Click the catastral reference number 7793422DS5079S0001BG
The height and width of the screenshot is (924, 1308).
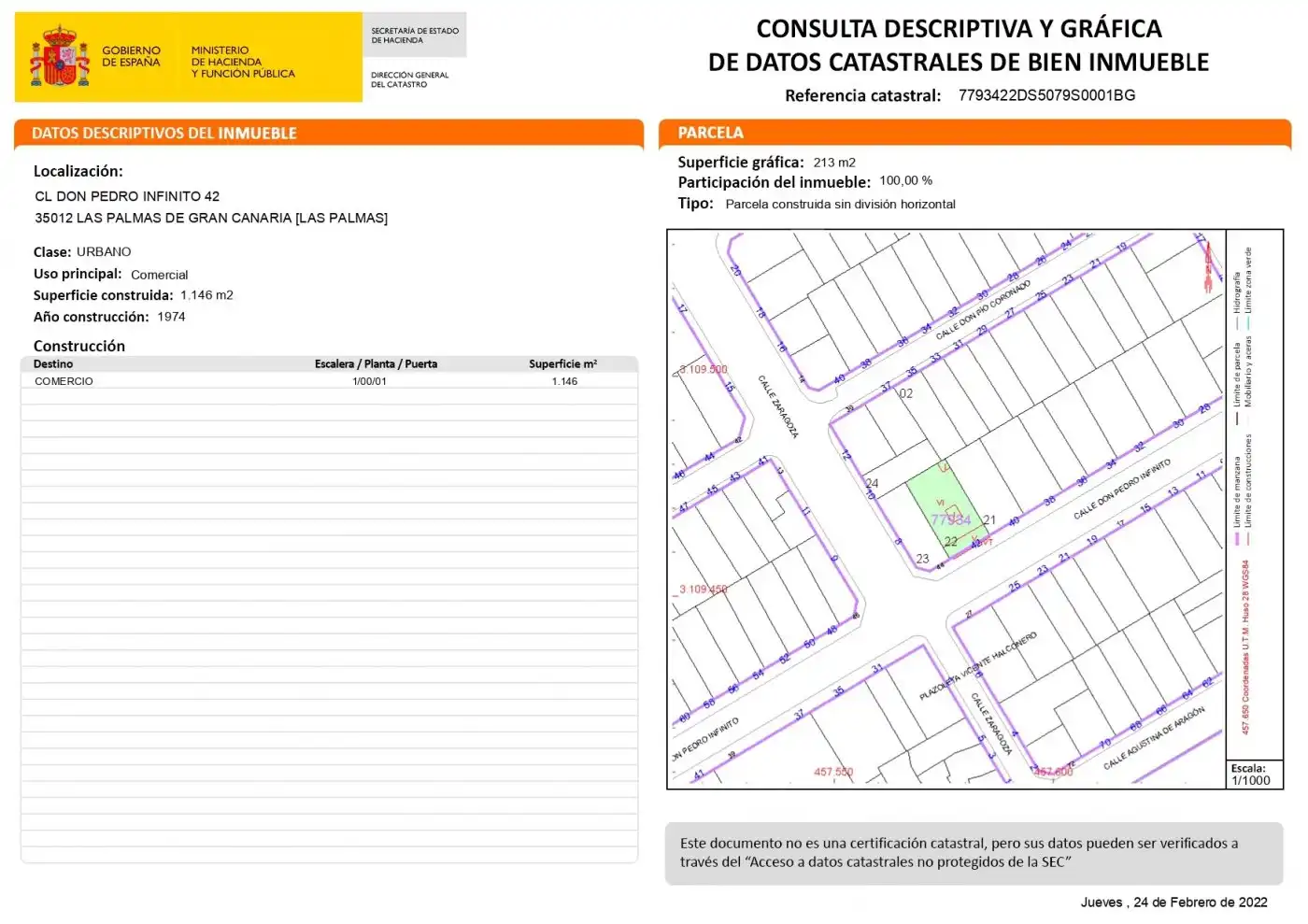(1046, 95)
